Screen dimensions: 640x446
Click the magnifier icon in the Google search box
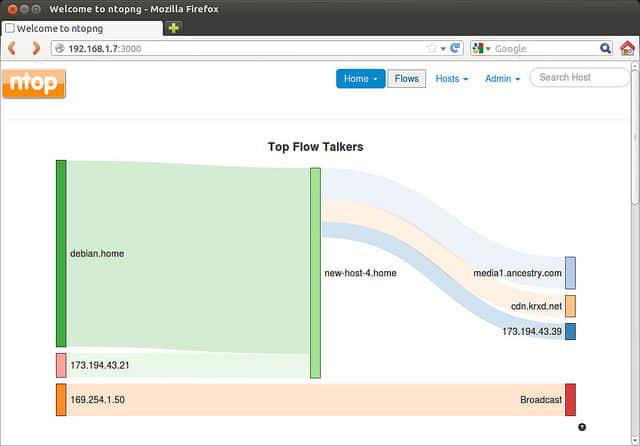point(605,48)
